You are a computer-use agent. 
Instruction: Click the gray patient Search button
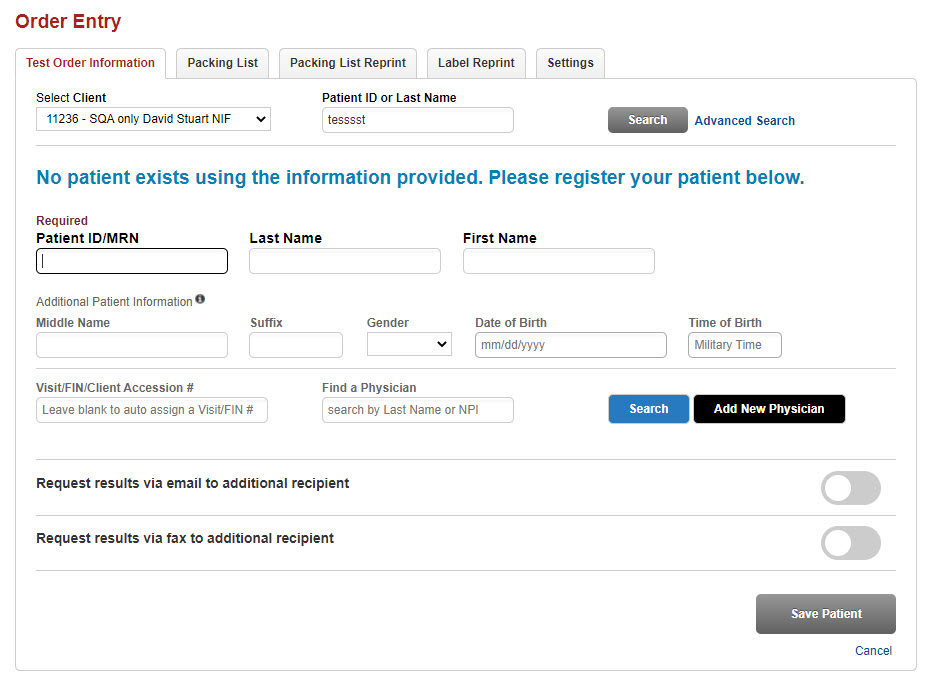coord(647,120)
